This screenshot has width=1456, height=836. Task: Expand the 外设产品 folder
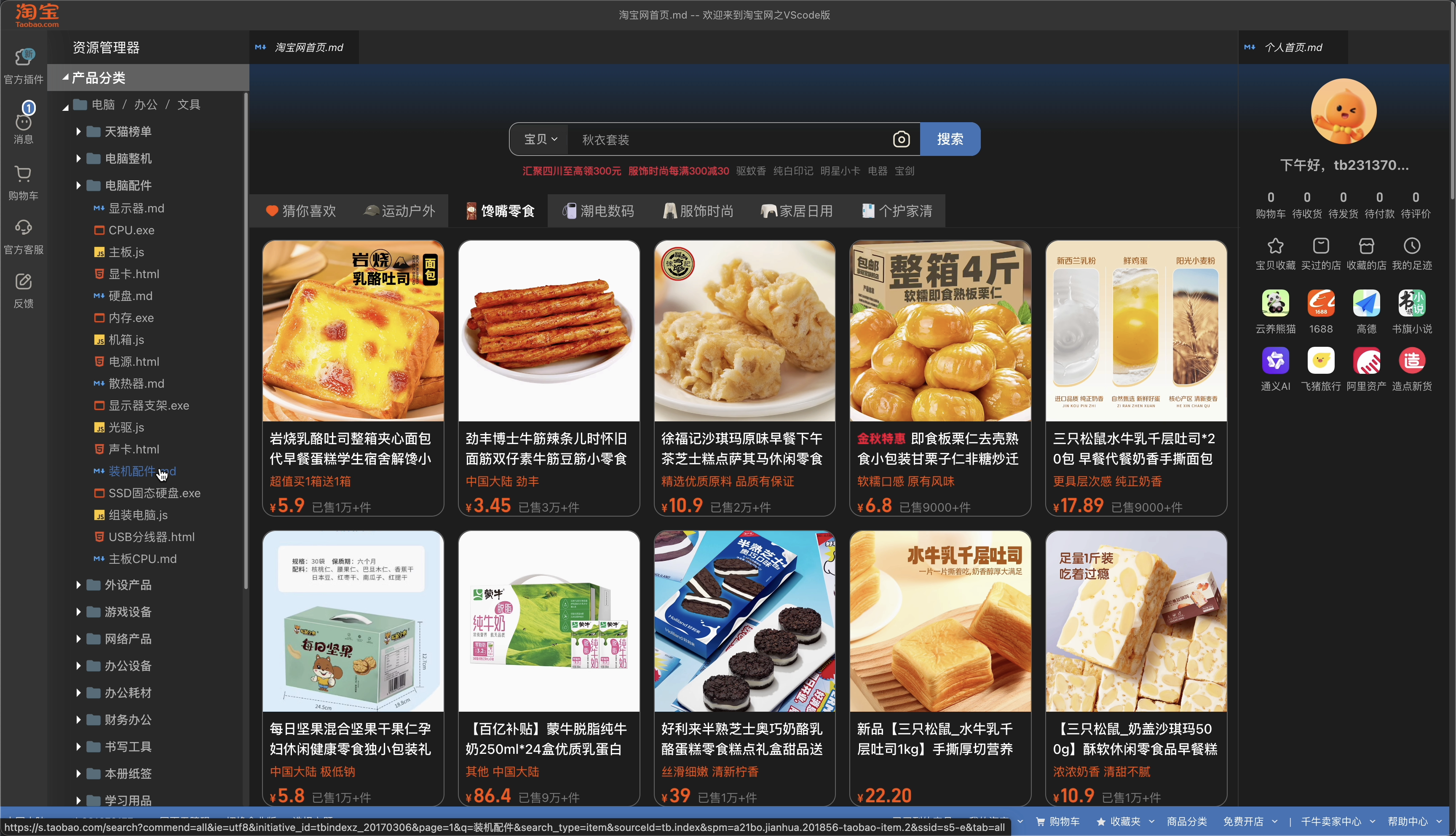tap(78, 585)
